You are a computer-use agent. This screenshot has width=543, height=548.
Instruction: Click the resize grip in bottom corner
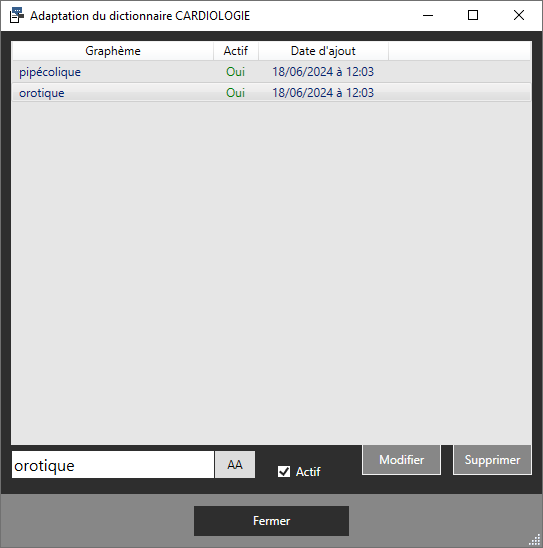[x=535, y=540]
